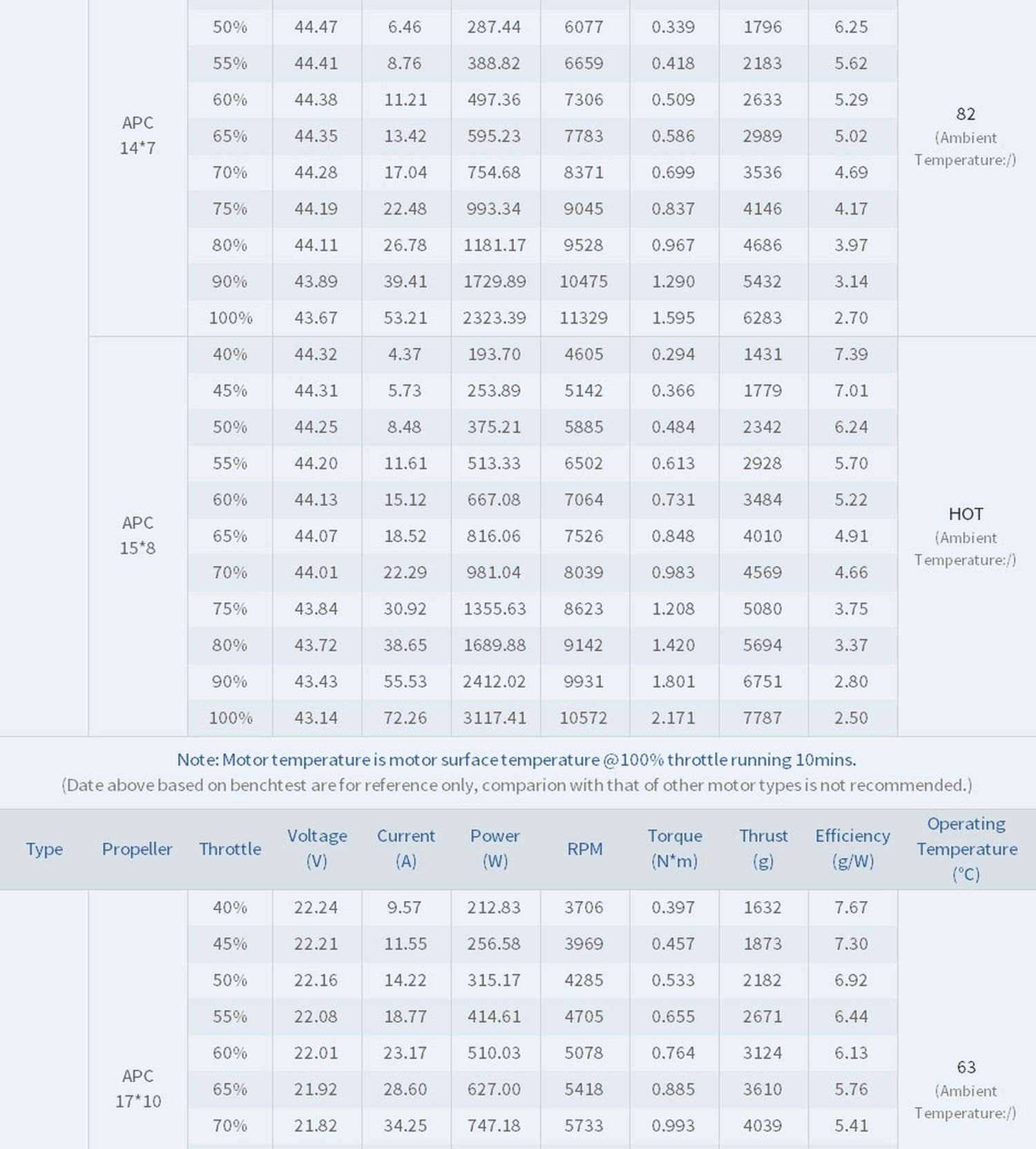The image size is (1036, 1149).
Task: Click the benchtest reference disclaimer text
Action: coord(517,785)
